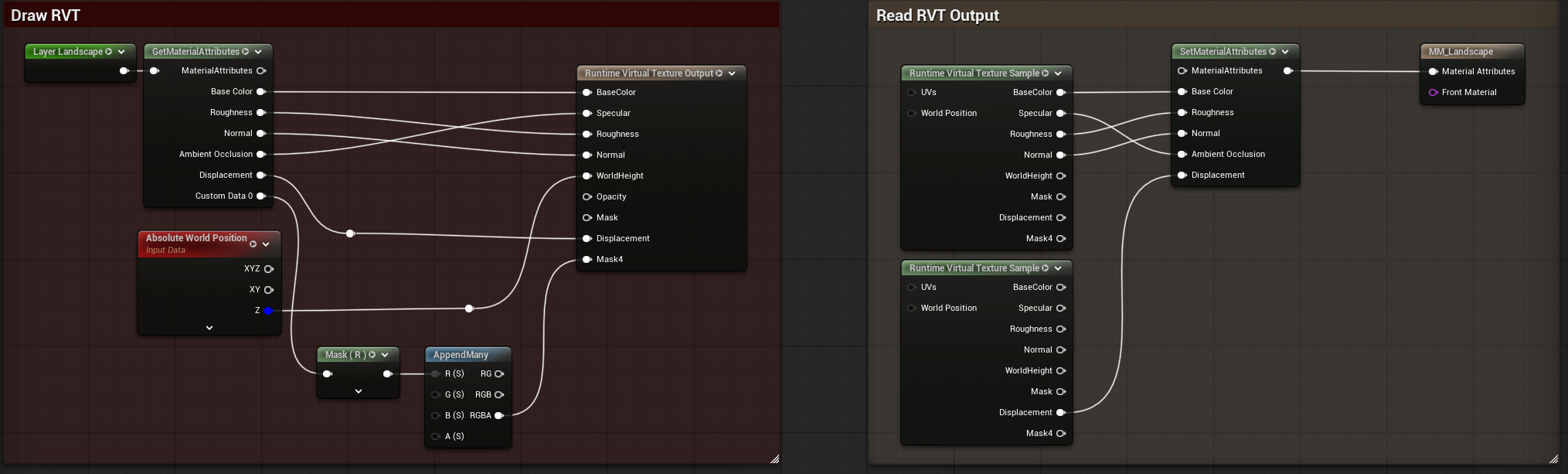Open the GetMaterialAttributes node title chevron
The image size is (1568, 474).
(258, 52)
